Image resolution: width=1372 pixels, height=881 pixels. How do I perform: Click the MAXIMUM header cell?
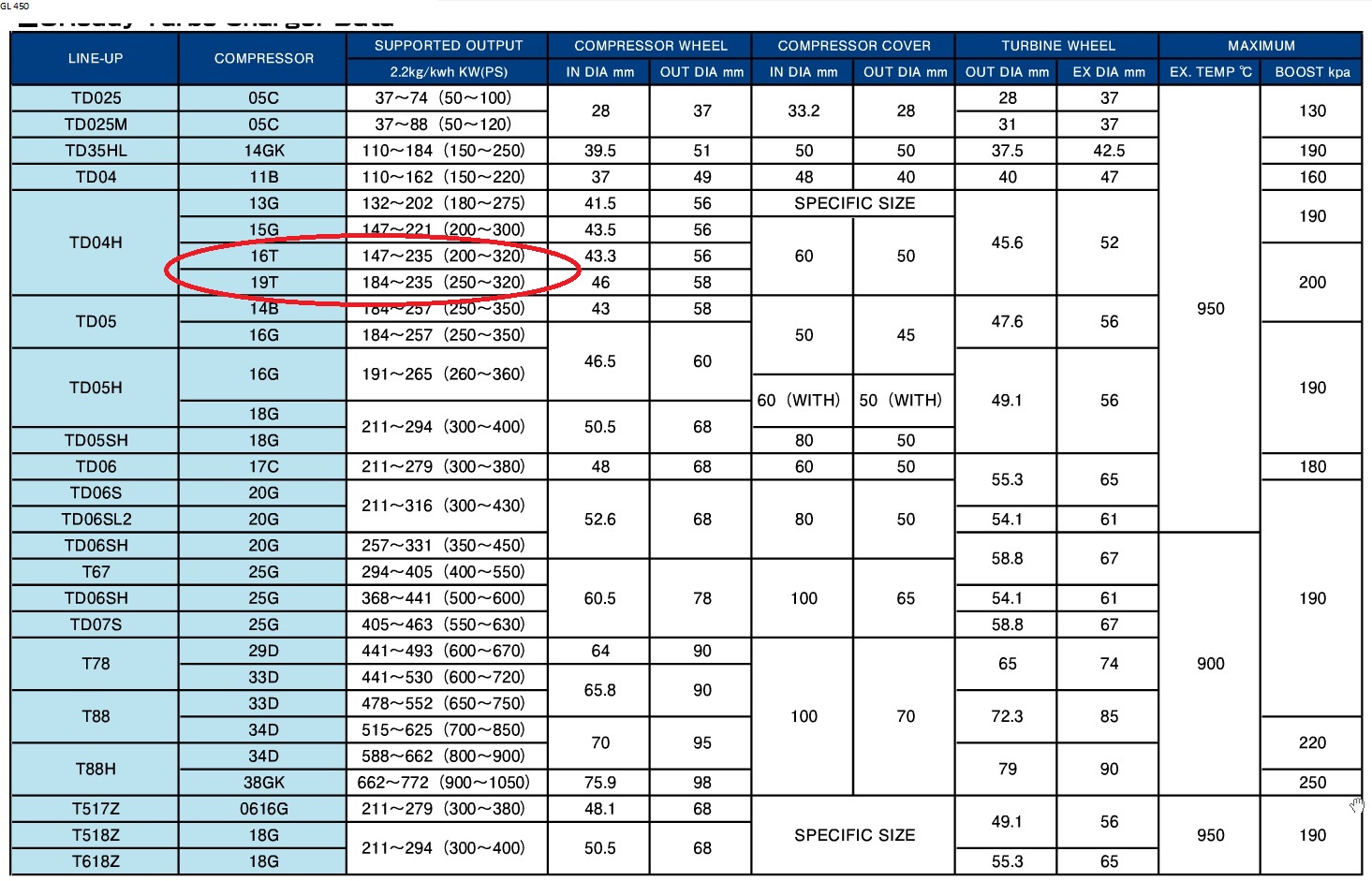tap(1261, 45)
